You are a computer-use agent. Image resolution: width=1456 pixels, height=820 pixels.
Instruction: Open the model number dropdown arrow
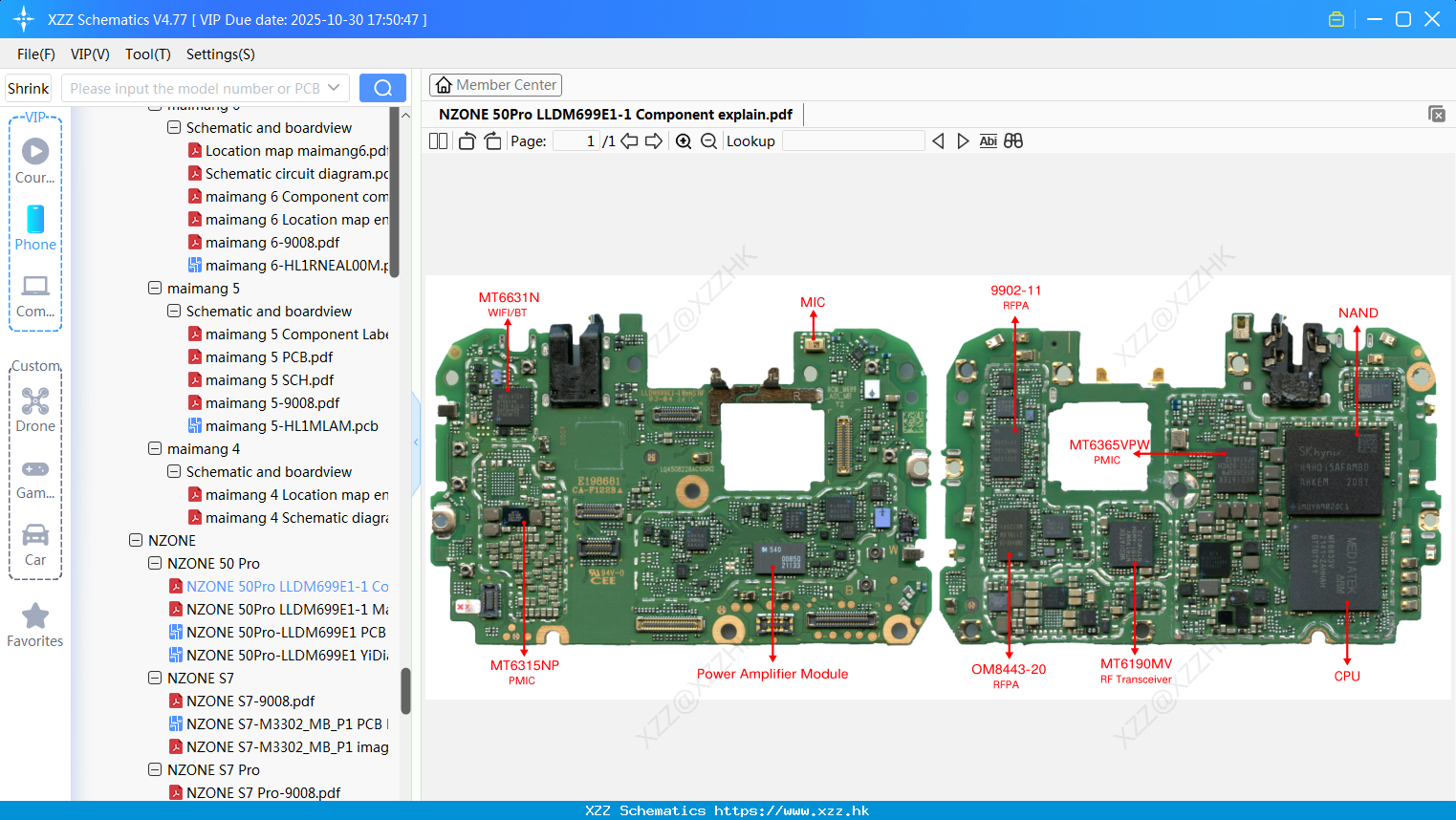334,88
